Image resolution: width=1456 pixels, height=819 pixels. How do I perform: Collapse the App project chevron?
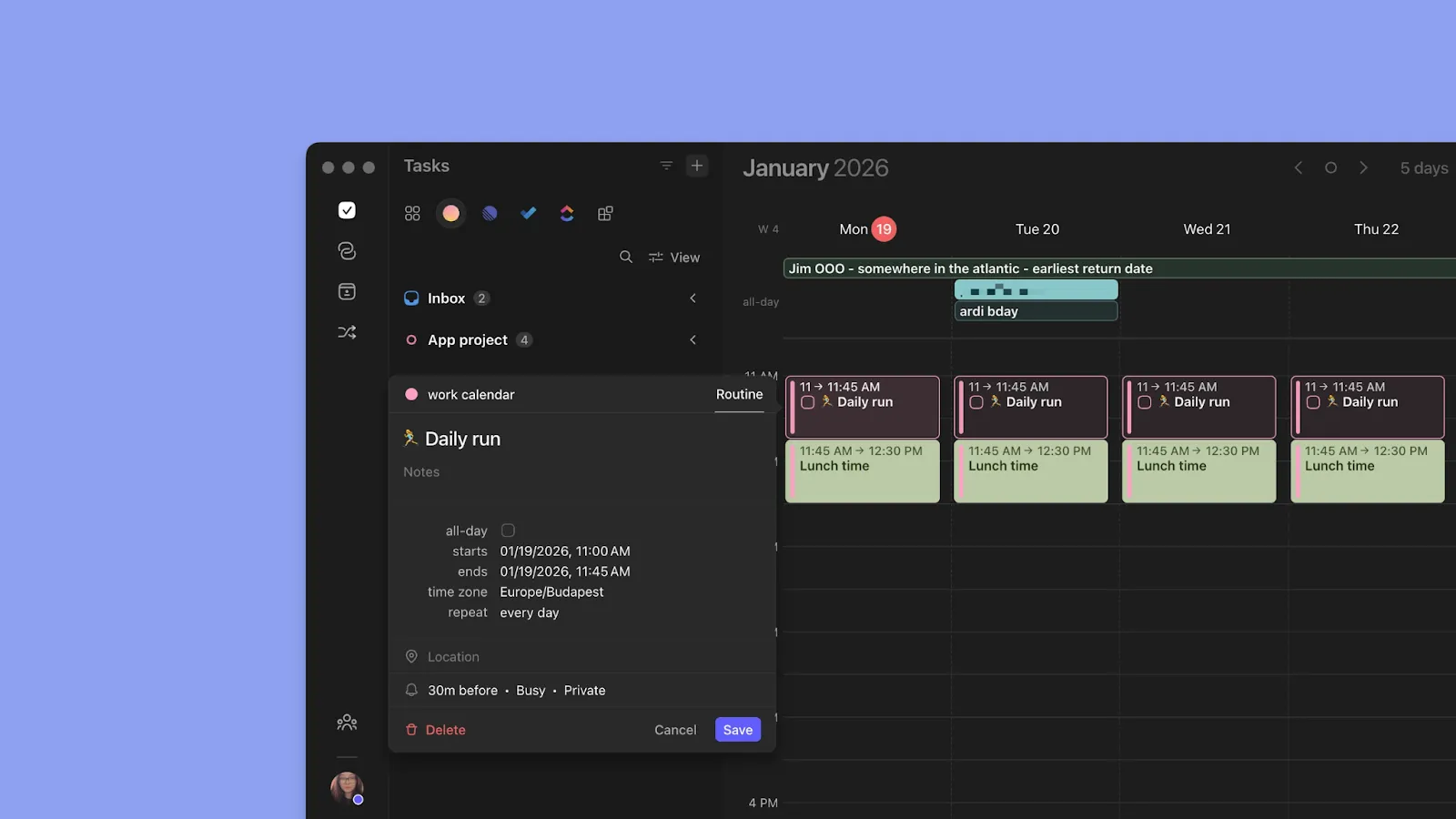(x=693, y=339)
